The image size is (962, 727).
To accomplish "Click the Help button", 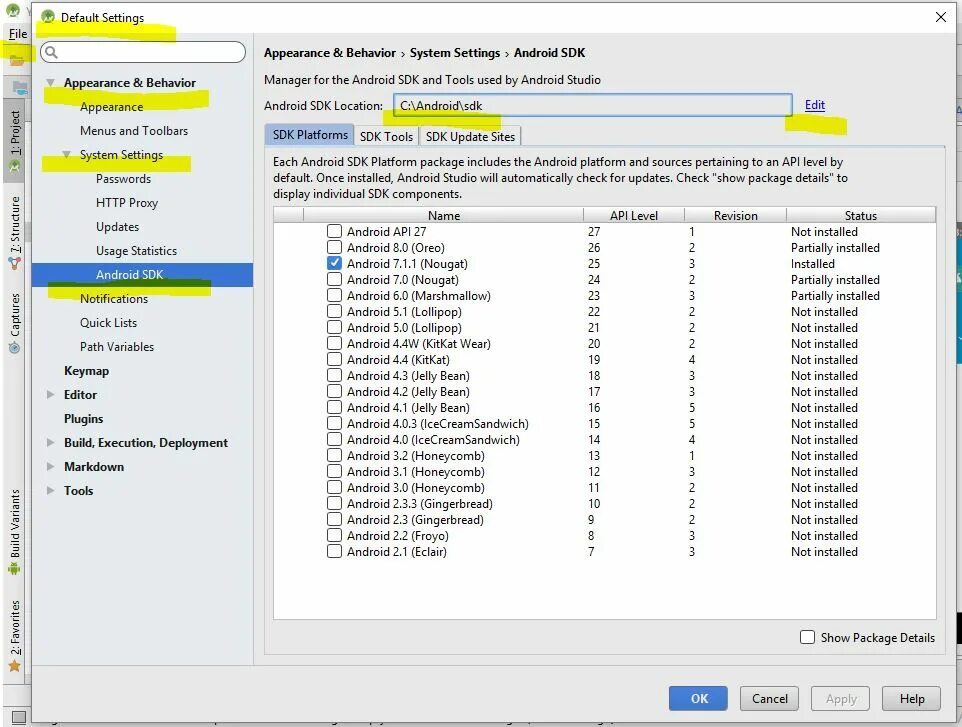I will click(x=912, y=698).
